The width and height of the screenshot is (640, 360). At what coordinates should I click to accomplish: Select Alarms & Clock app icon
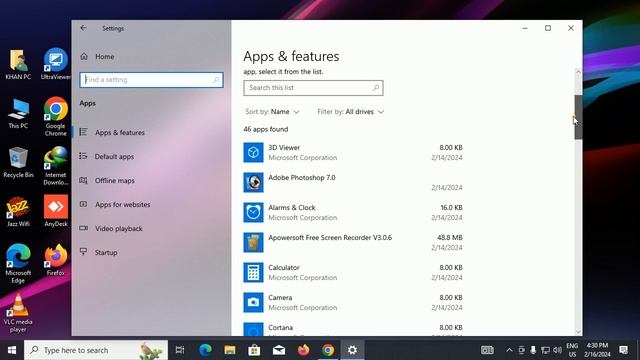coord(253,213)
